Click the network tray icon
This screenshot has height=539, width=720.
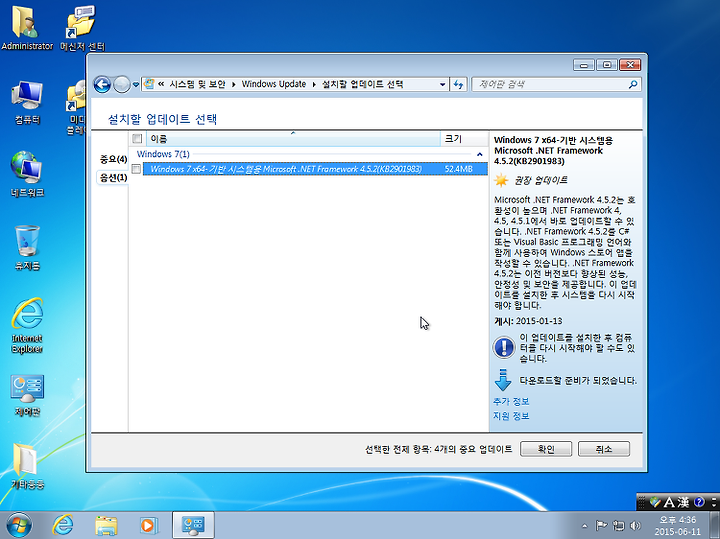point(619,525)
